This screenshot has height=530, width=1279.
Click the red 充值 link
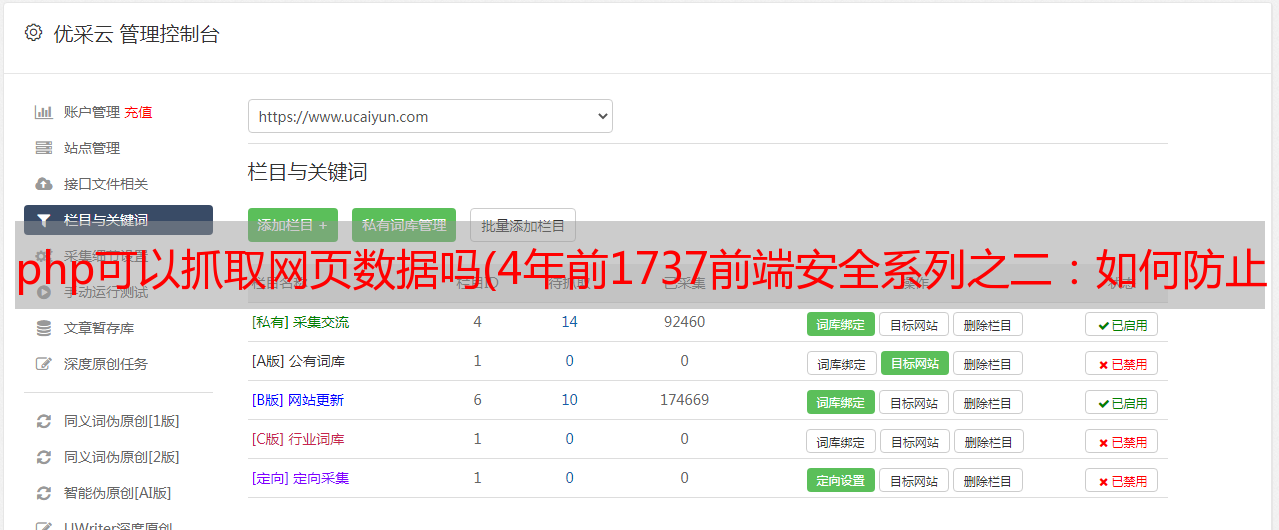pyautogui.click(x=139, y=112)
